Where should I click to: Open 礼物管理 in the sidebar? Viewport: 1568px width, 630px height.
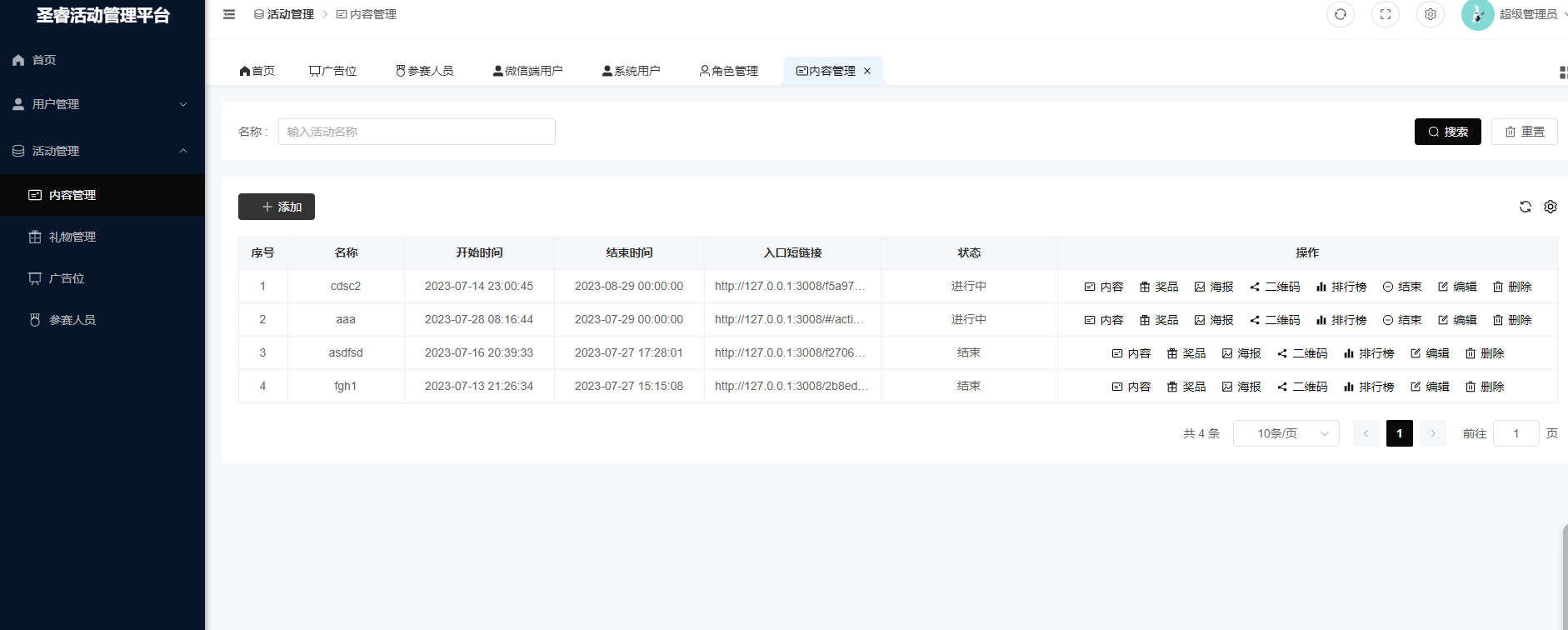(x=102, y=237)
